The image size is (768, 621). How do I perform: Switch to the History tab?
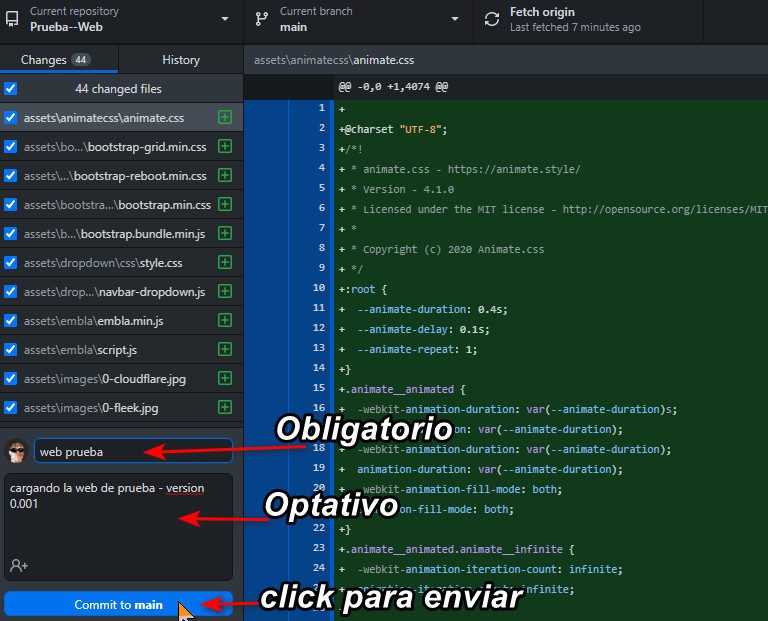[x=181, y=60]
